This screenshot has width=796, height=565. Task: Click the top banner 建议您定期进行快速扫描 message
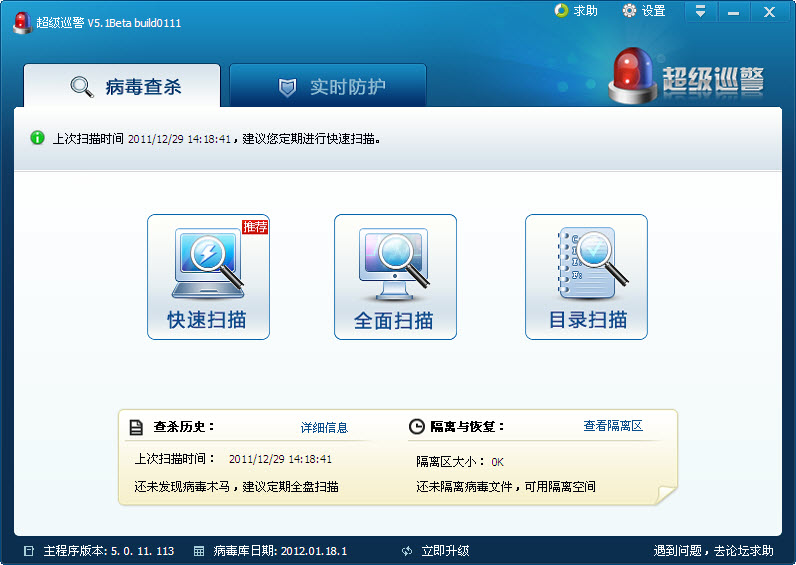point(311,139)
